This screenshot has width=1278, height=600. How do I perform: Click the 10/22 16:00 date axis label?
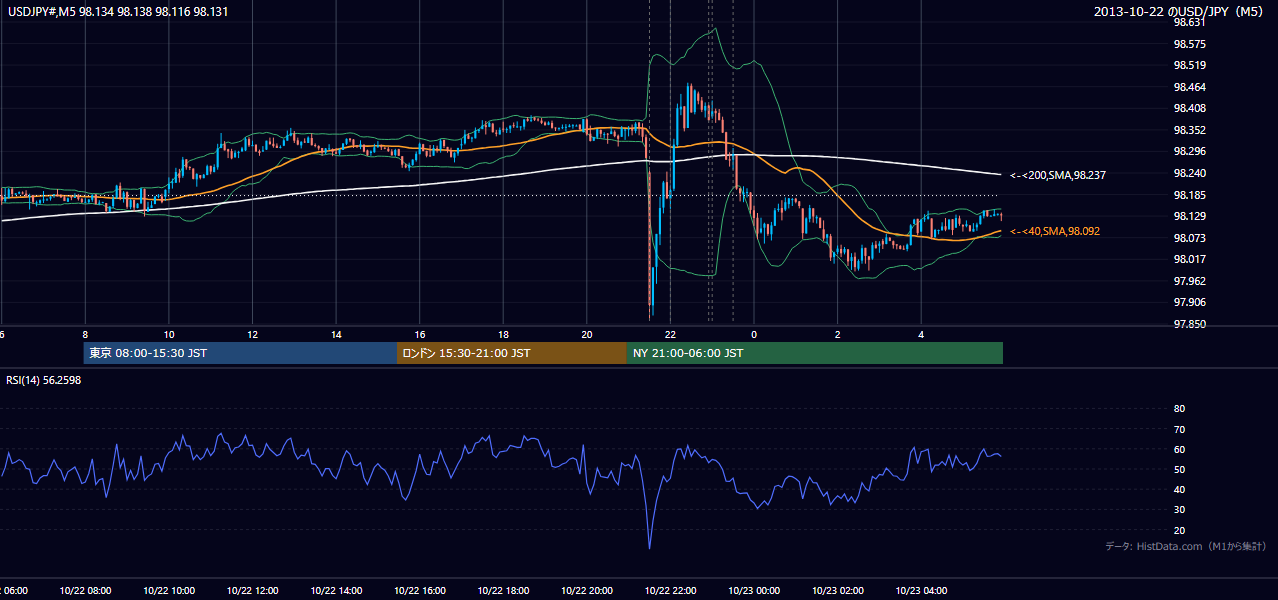pos(420,591)
